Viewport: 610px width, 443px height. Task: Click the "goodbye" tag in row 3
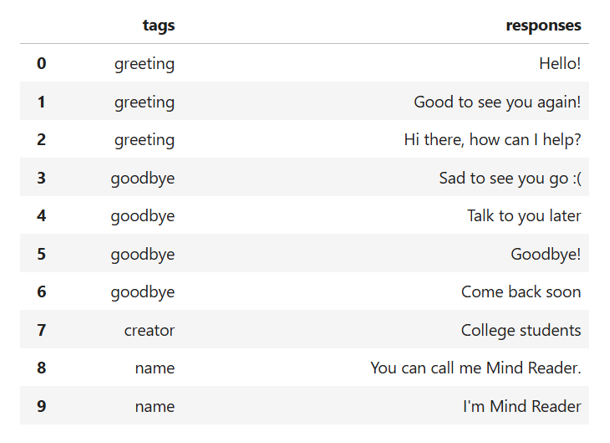click(x=142, y=178)
